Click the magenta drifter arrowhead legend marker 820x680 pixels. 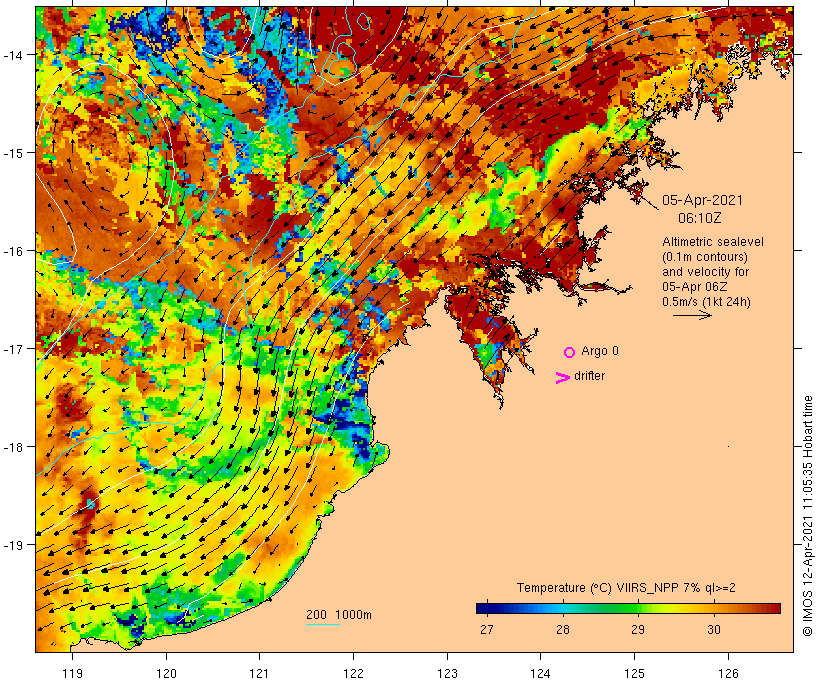click(562, 378)
